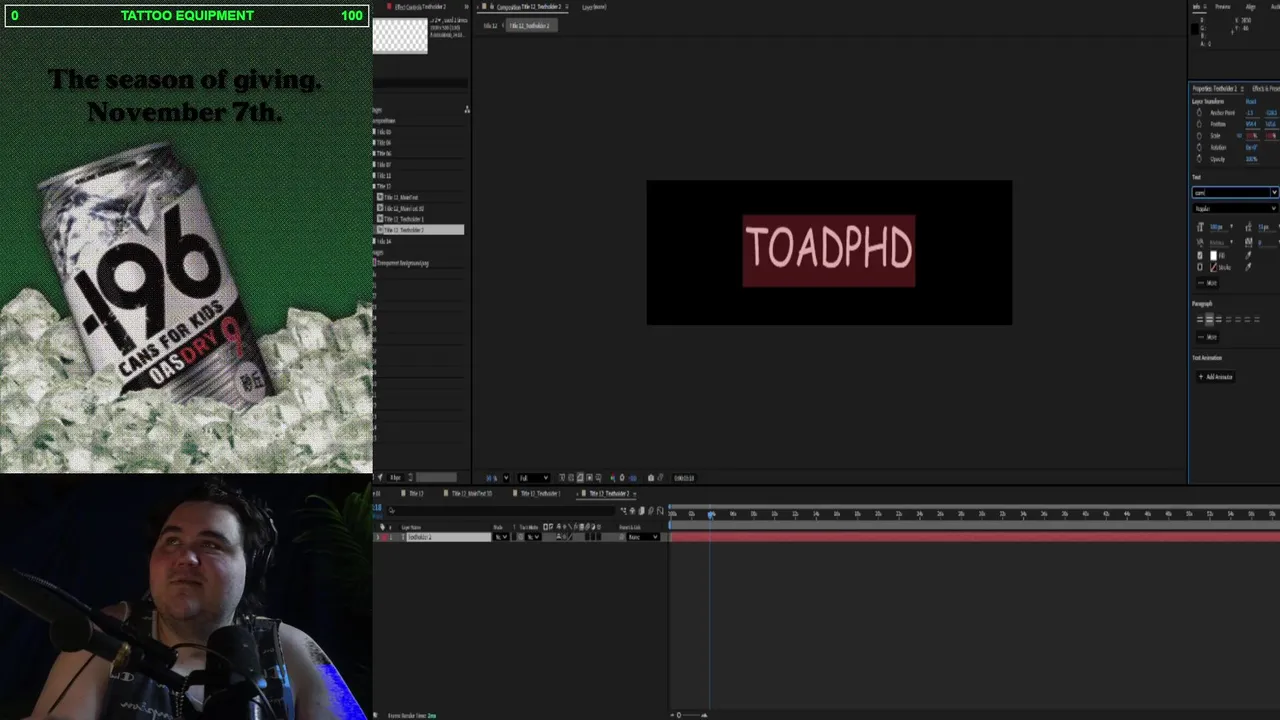Click Title 12 breadcrumb above viewer
The image size is (1280, 720).
tap(491, 25)
